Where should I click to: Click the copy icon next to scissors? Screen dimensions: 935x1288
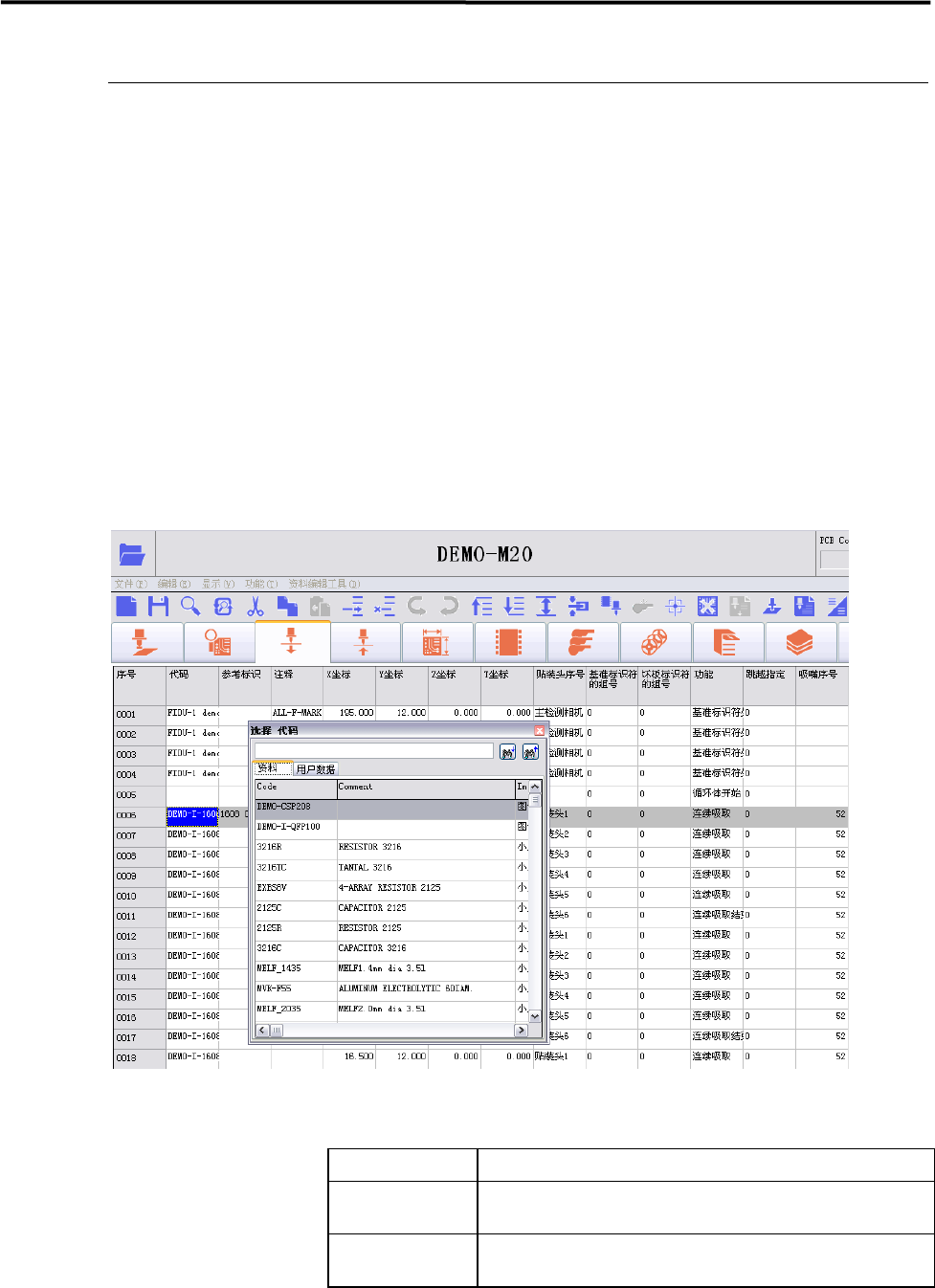(x=287, y=606)
